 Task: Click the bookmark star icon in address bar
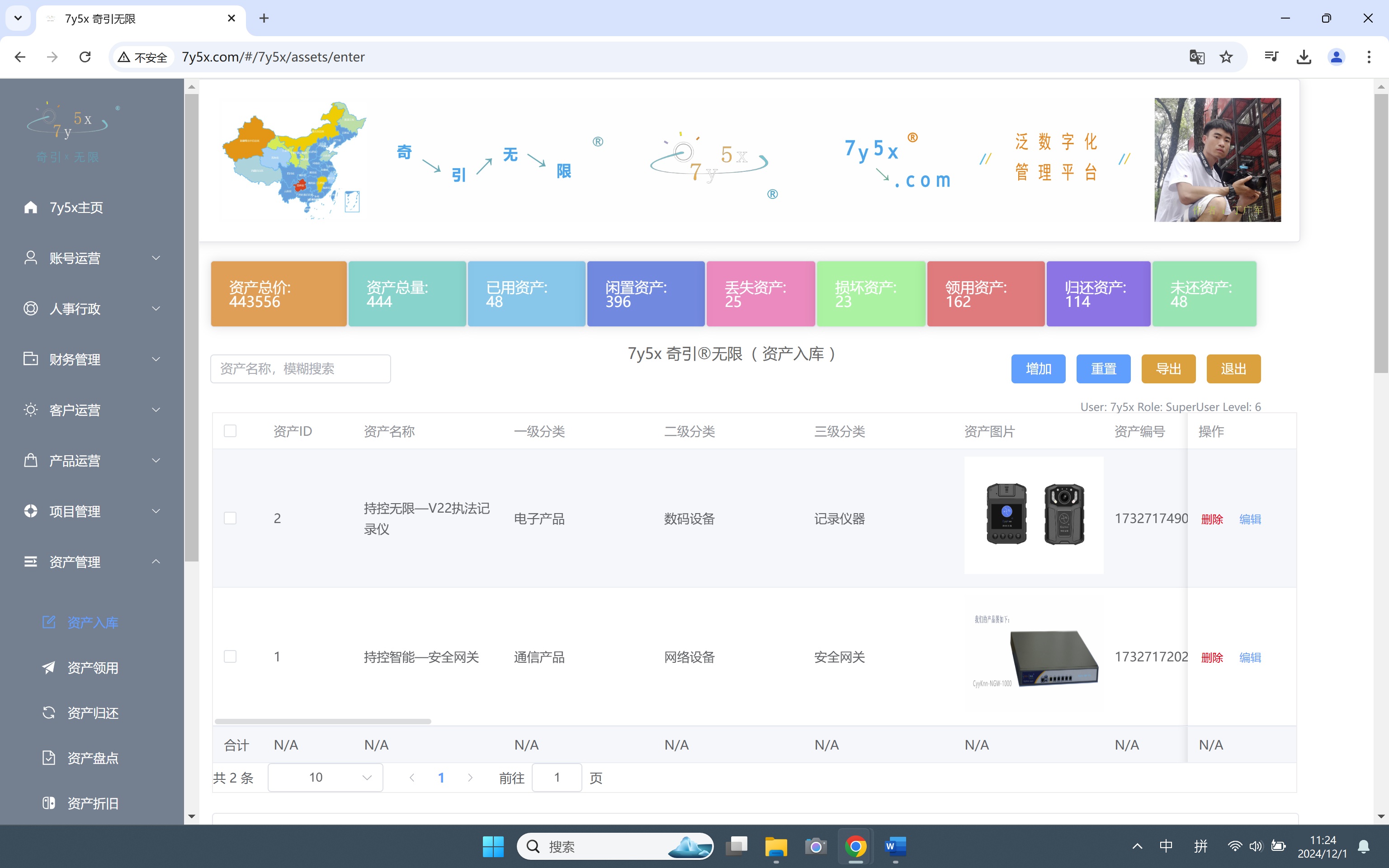1226,57
